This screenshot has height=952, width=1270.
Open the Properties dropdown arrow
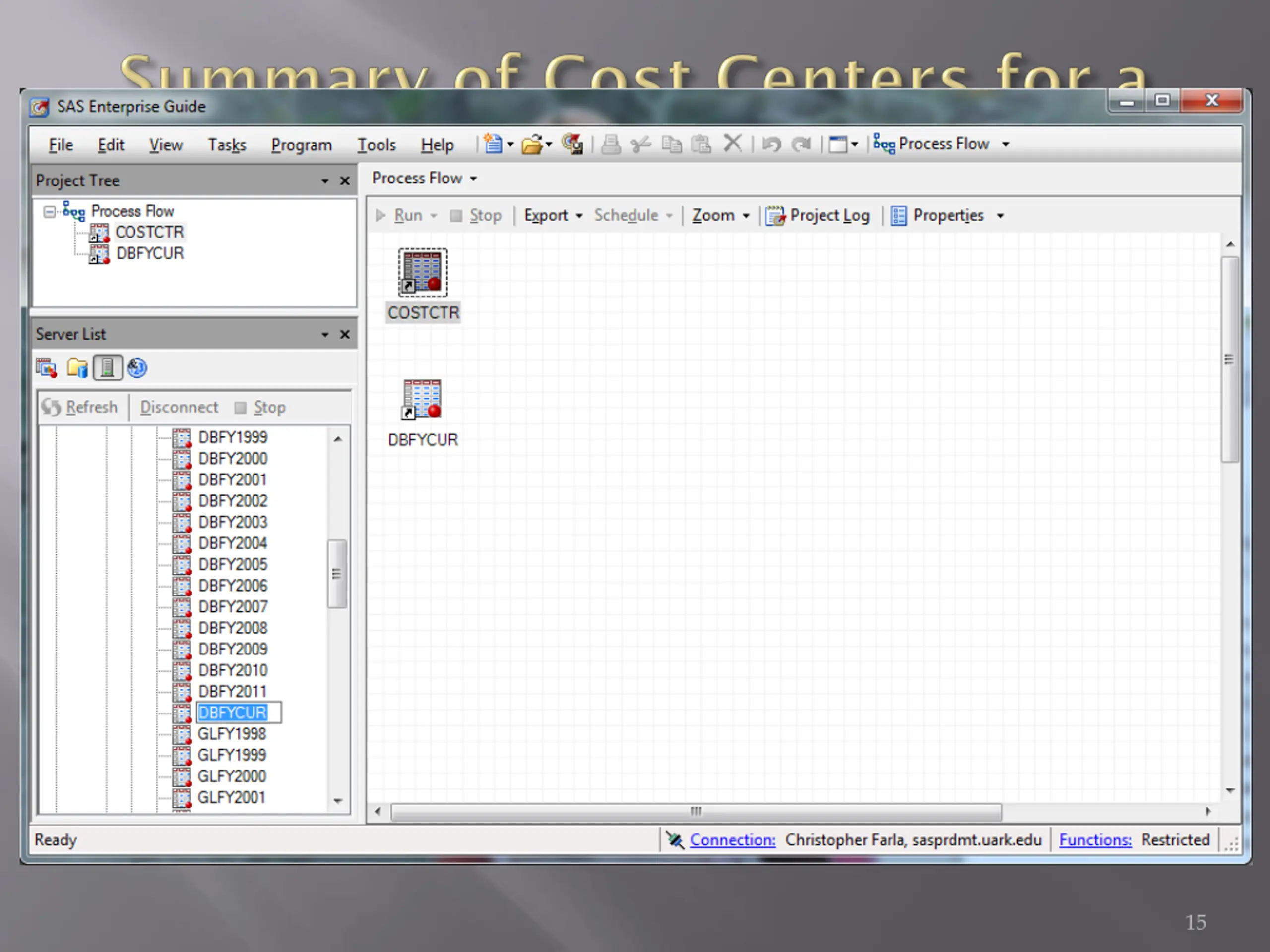click(1000, 216)
